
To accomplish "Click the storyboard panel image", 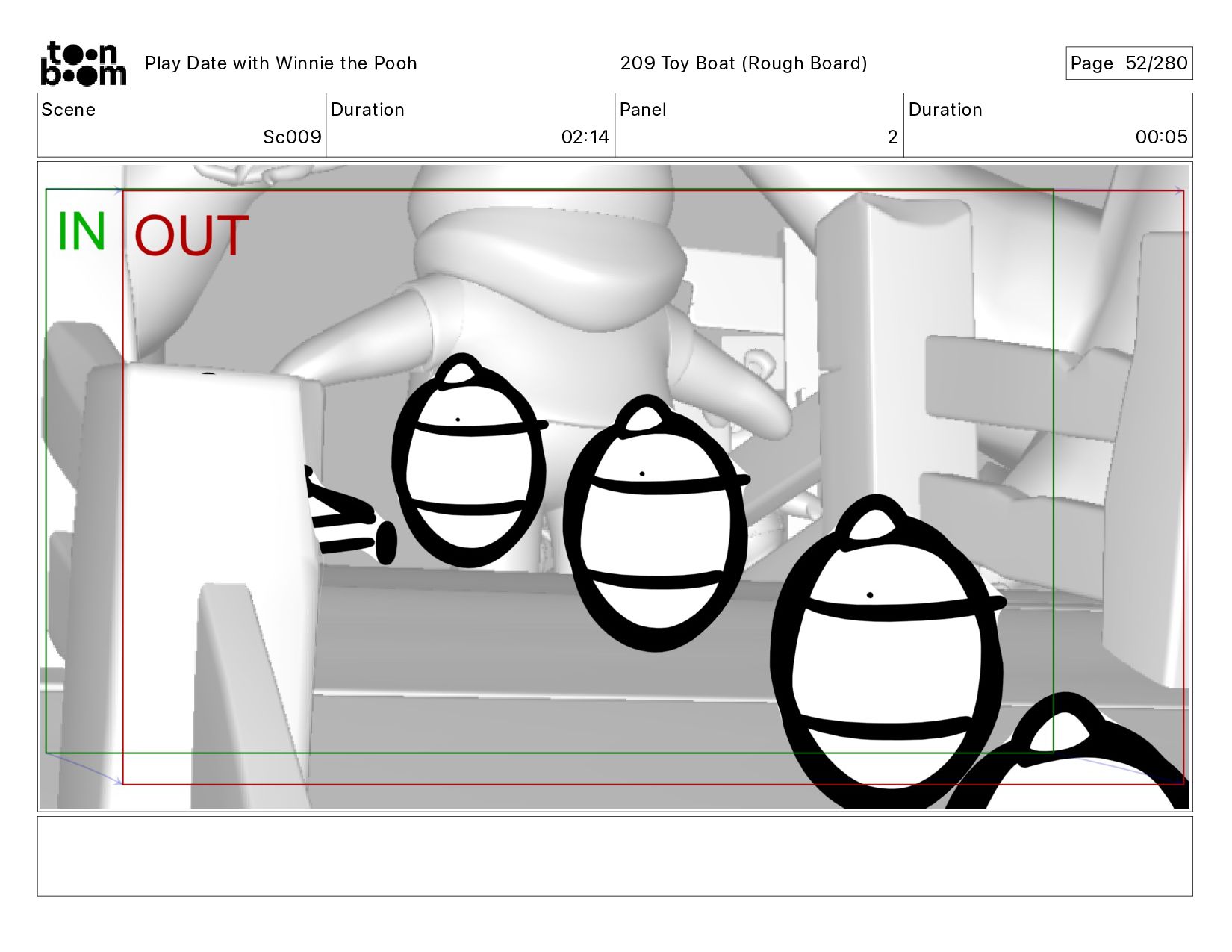I will [x=615, y=487].
